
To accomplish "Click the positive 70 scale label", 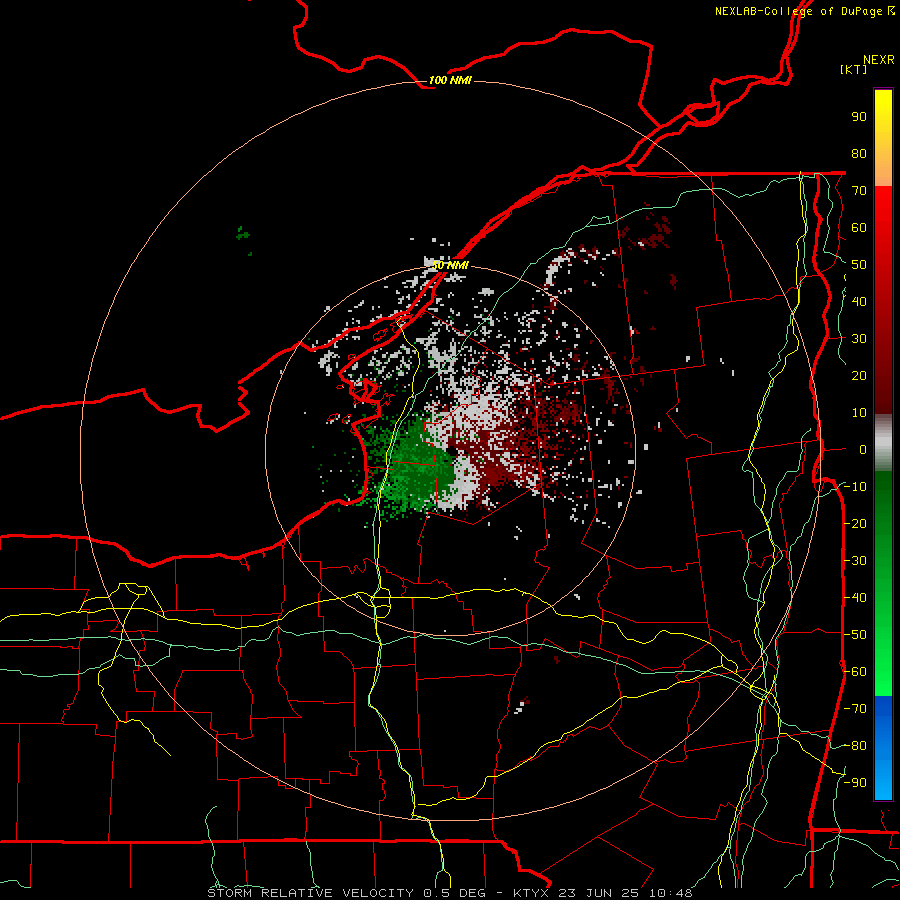I will (859, 191).
